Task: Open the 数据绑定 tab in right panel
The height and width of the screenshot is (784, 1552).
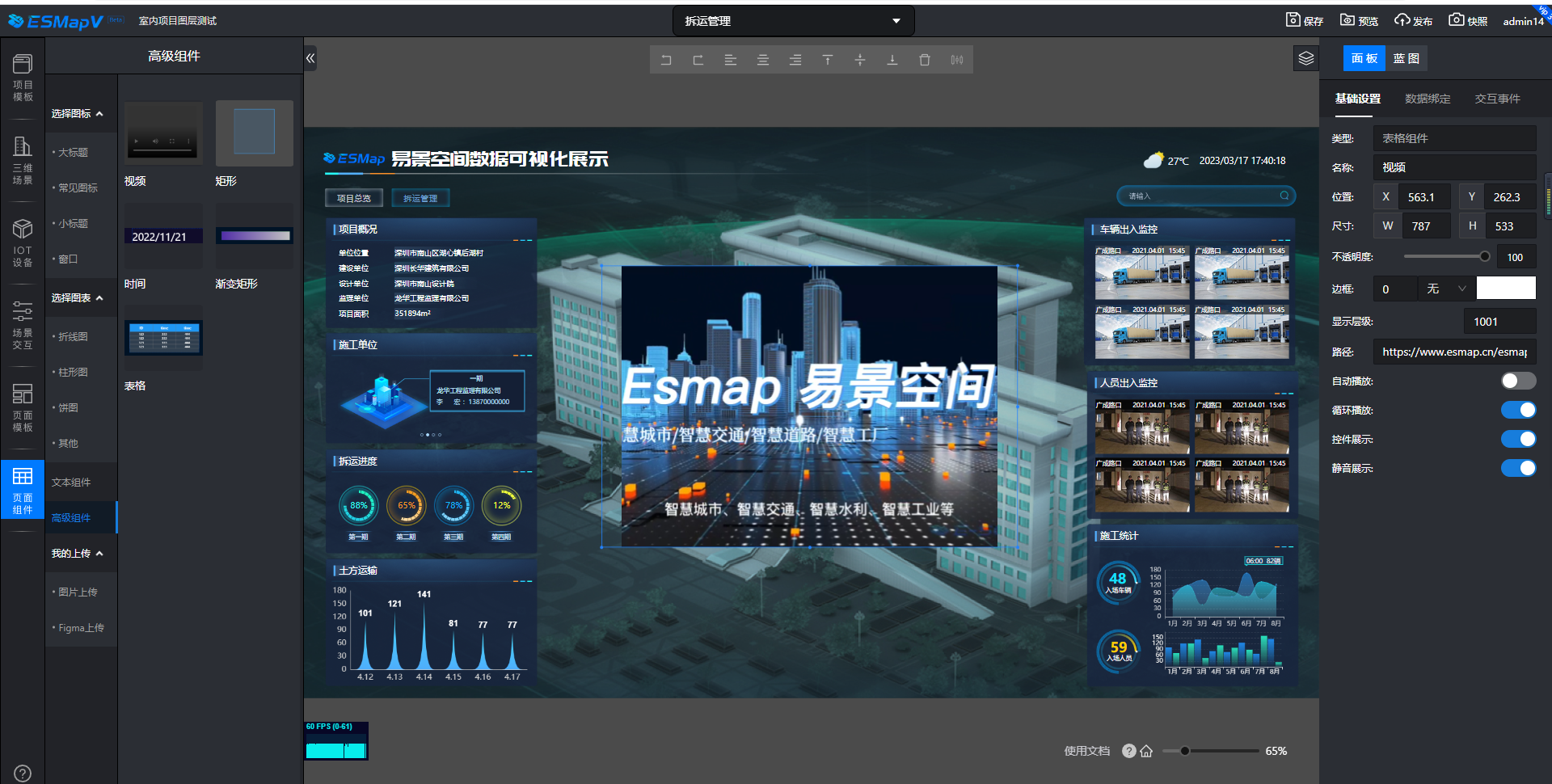Action: [x=1427, y=98]
